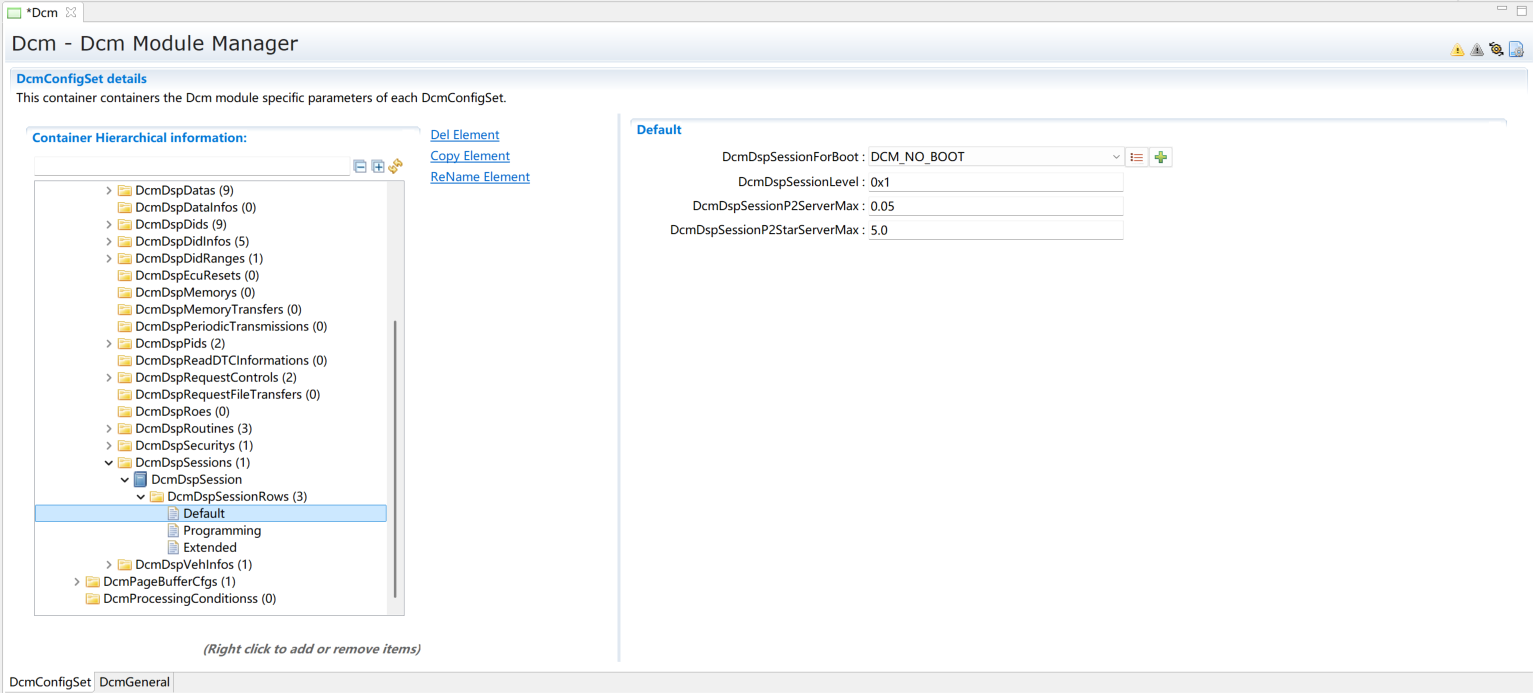Click the tree panel vertical scrollbar

point(396,460)
